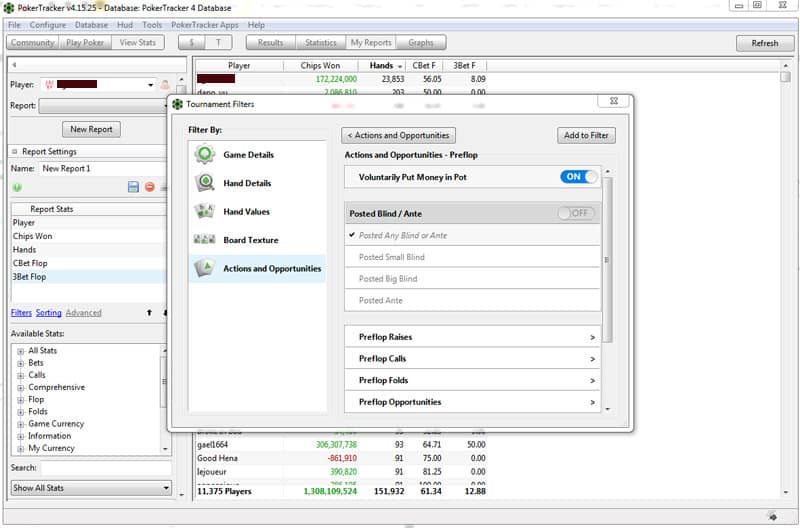Click the green help icon under Name
The height and width of the screenshot is (528, 800).
point(17,187)
